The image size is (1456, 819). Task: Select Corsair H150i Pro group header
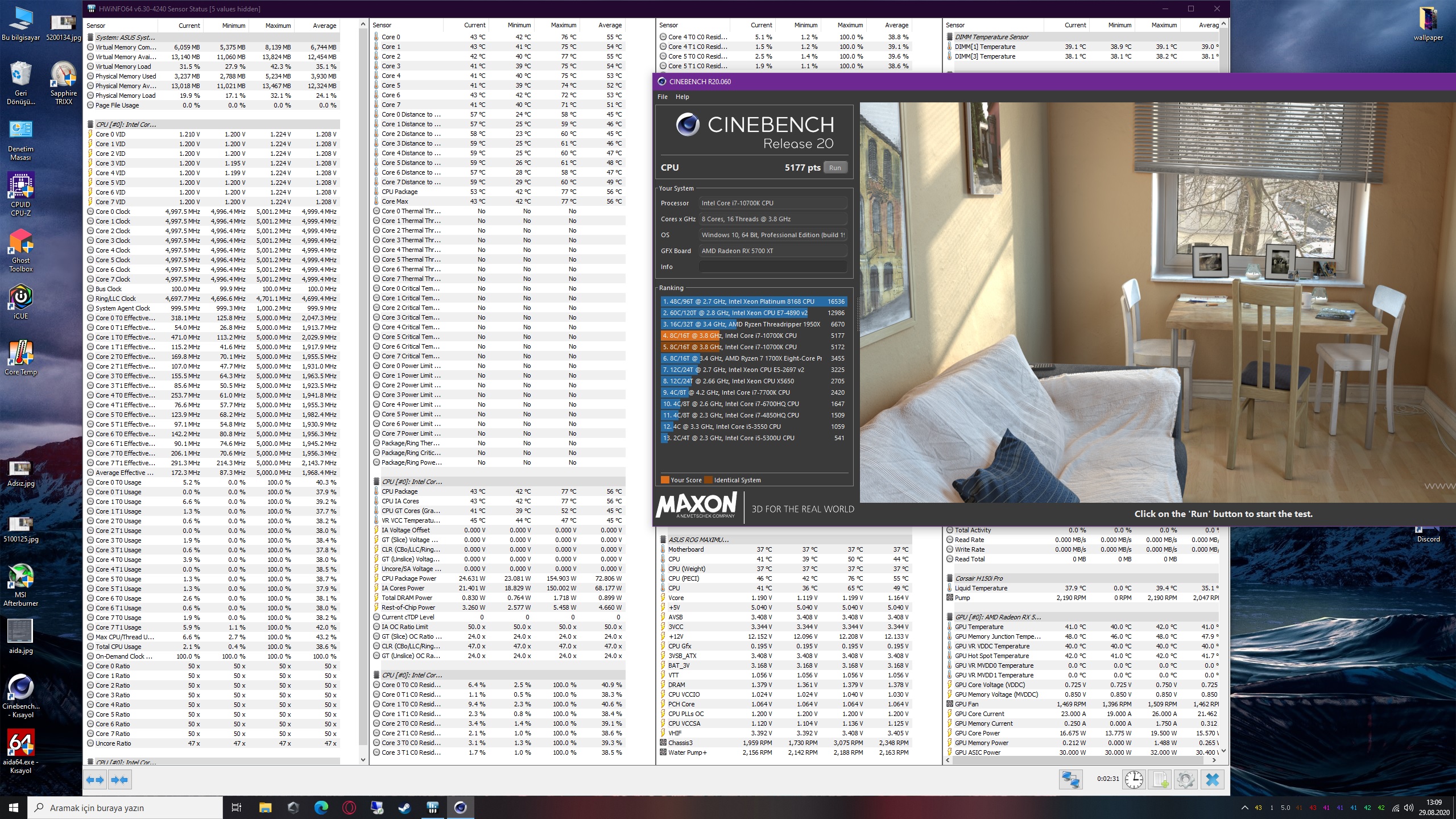pos(1082,578)
